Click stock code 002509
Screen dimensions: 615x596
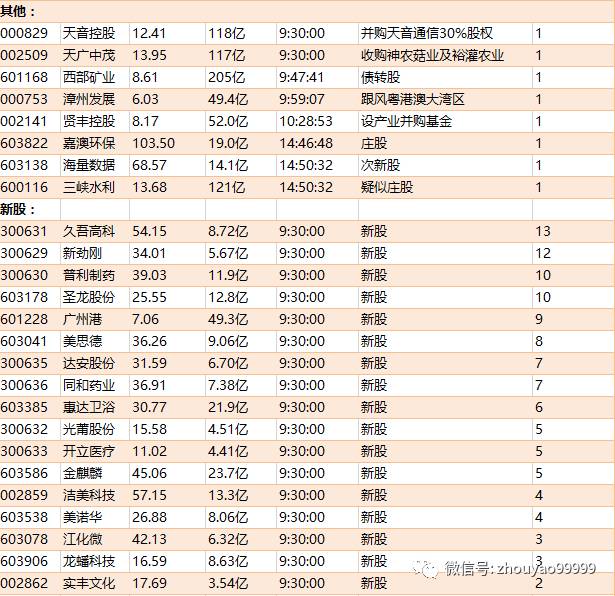pyautogui.click(x=24, y=55)
